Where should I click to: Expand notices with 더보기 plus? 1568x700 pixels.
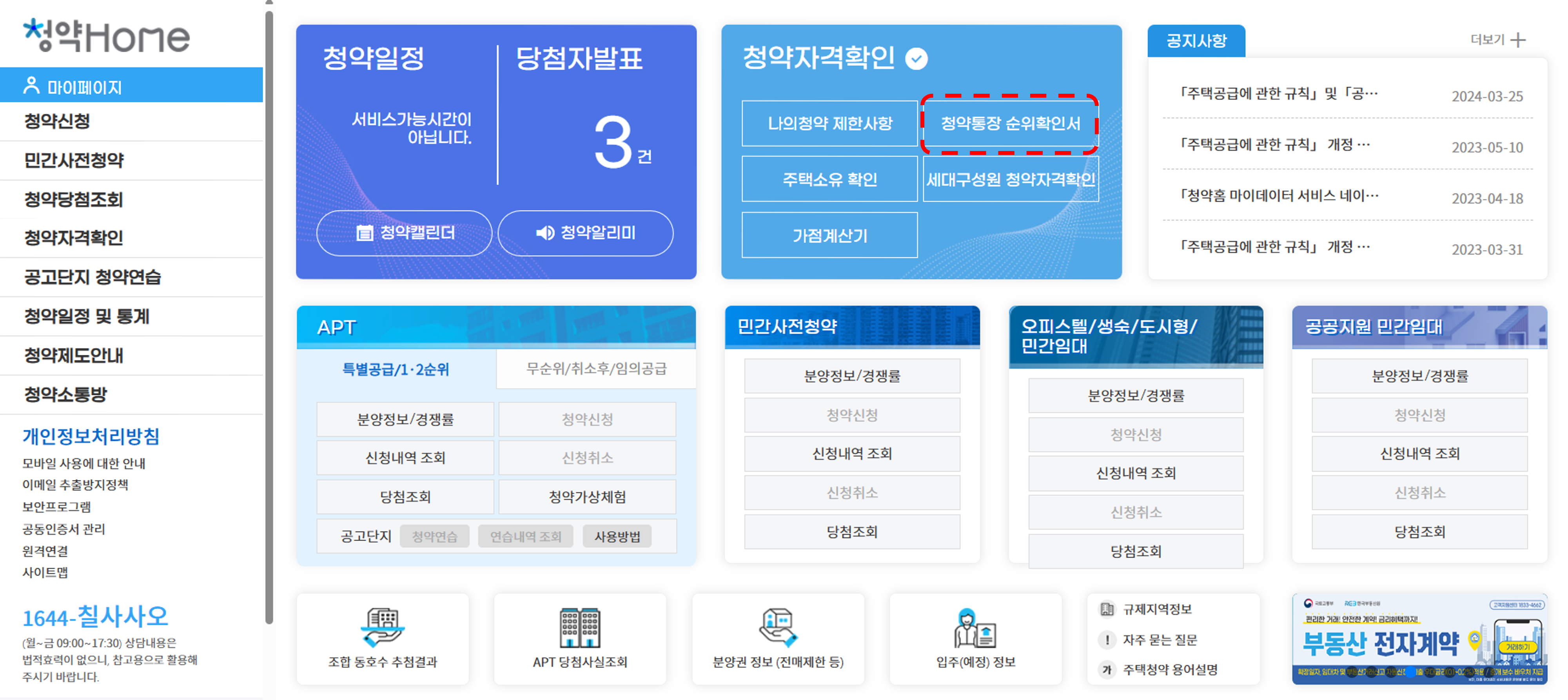click(1518, 40)
